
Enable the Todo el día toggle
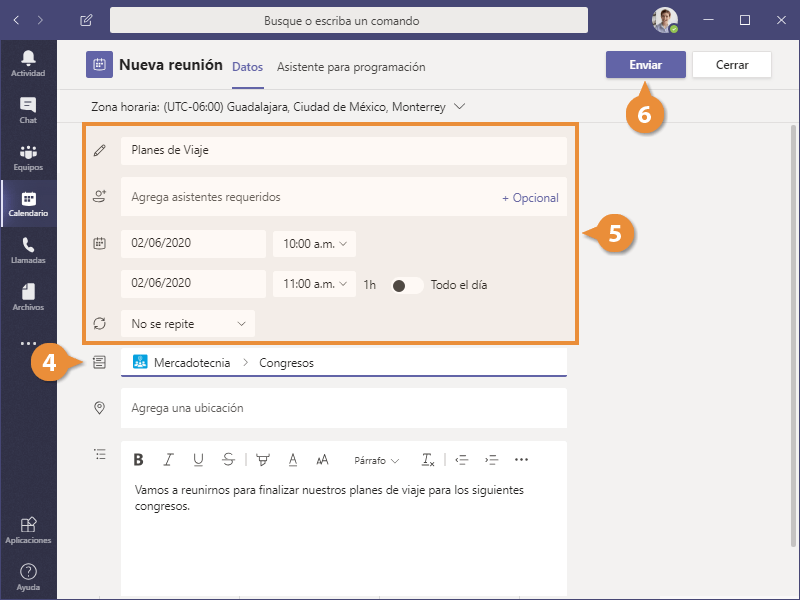[x=406, y=285]
